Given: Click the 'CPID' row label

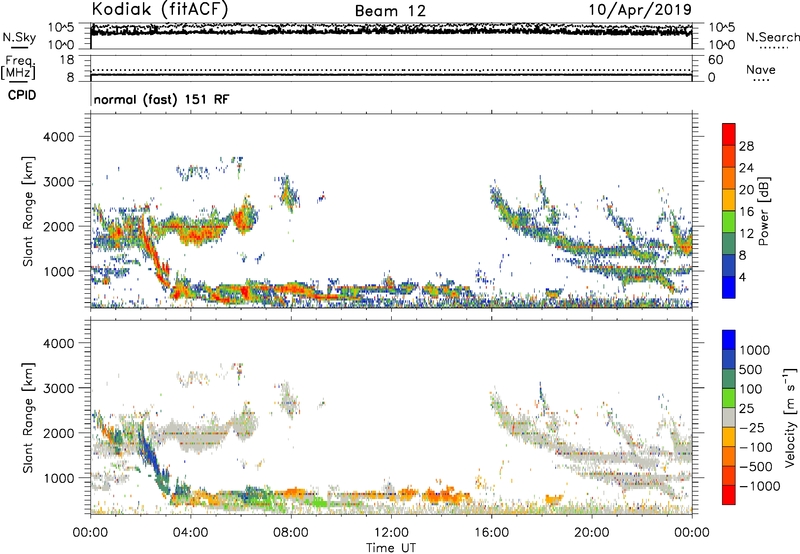Looking at the screenshot, I should (x=22, y=95).
